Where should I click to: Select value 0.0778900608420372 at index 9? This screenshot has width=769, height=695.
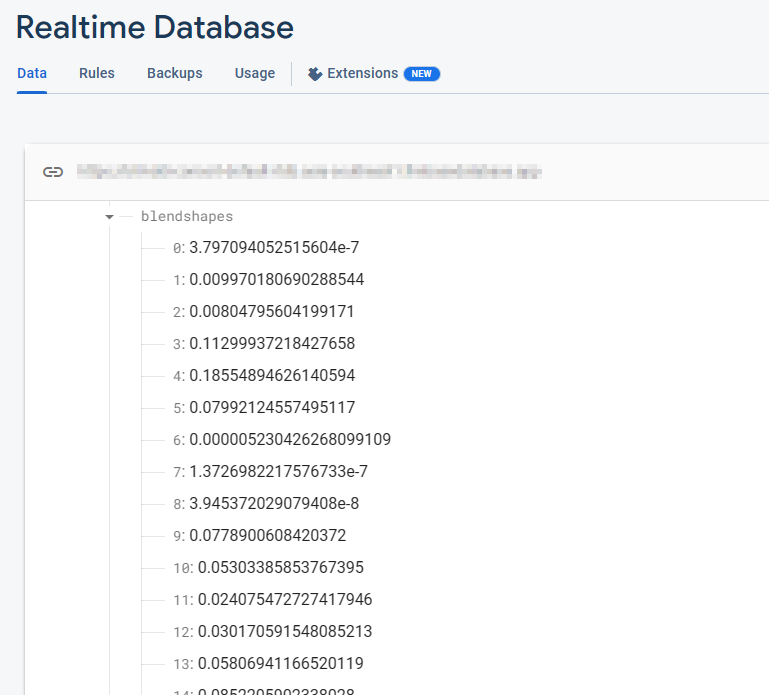pos(268,535)
